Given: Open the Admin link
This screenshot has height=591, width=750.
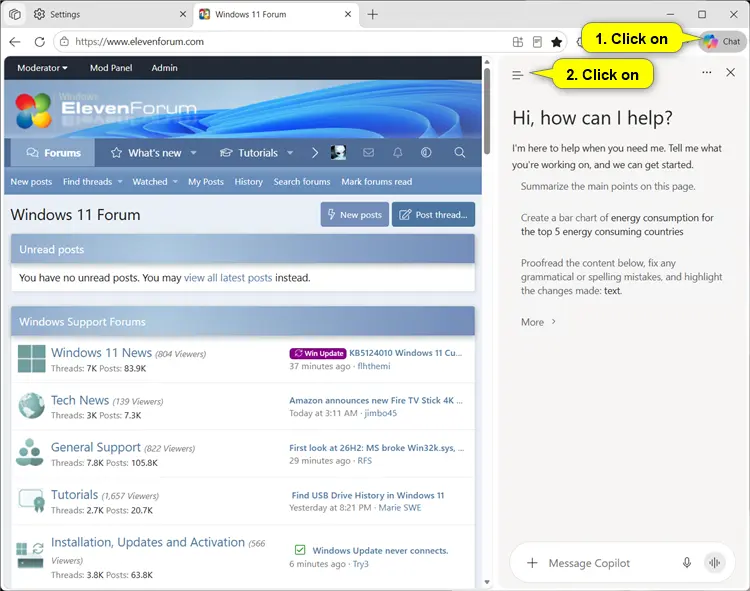Looking at the screenshot, I should point(165,68).
